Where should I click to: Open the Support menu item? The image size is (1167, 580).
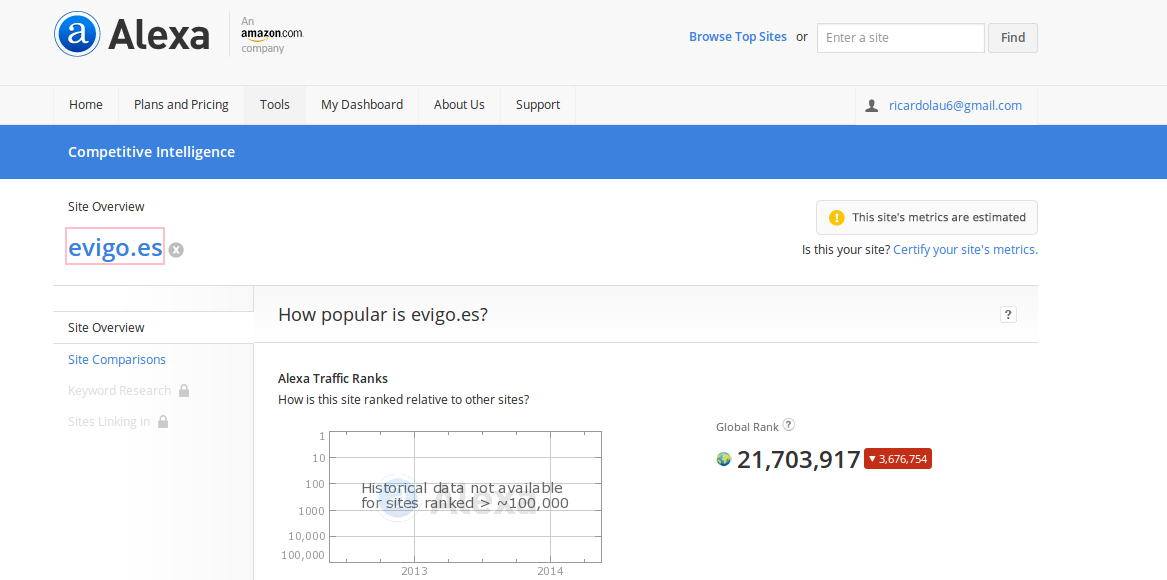click(538, 105)
